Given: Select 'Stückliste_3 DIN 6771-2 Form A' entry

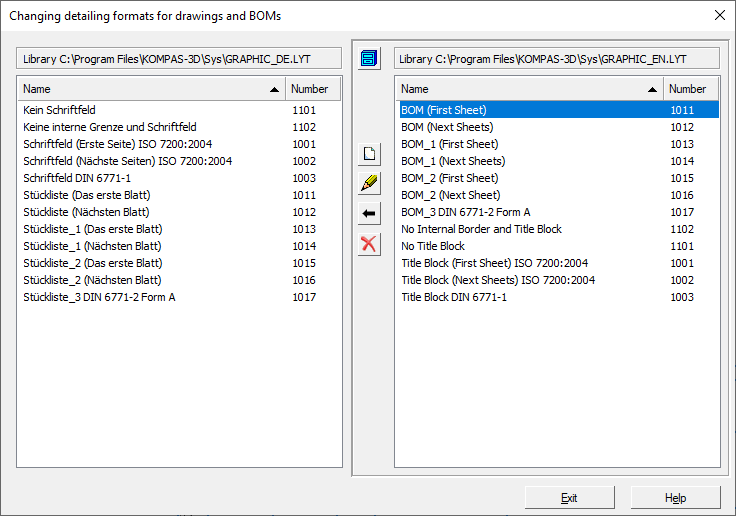Looking at the screenshot, I should point(99,297).
